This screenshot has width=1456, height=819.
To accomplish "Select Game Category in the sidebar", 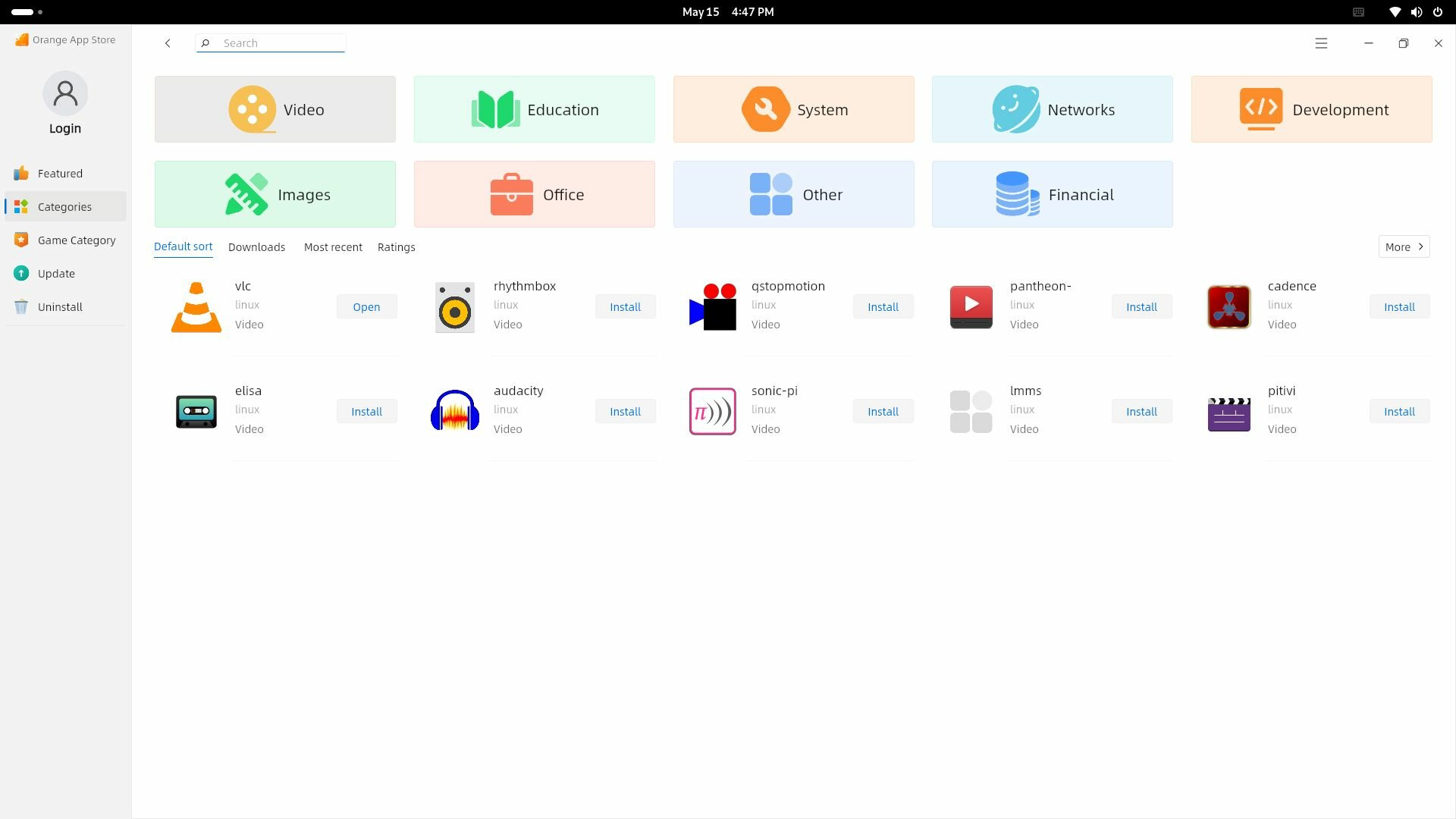I will pos(65,240).
